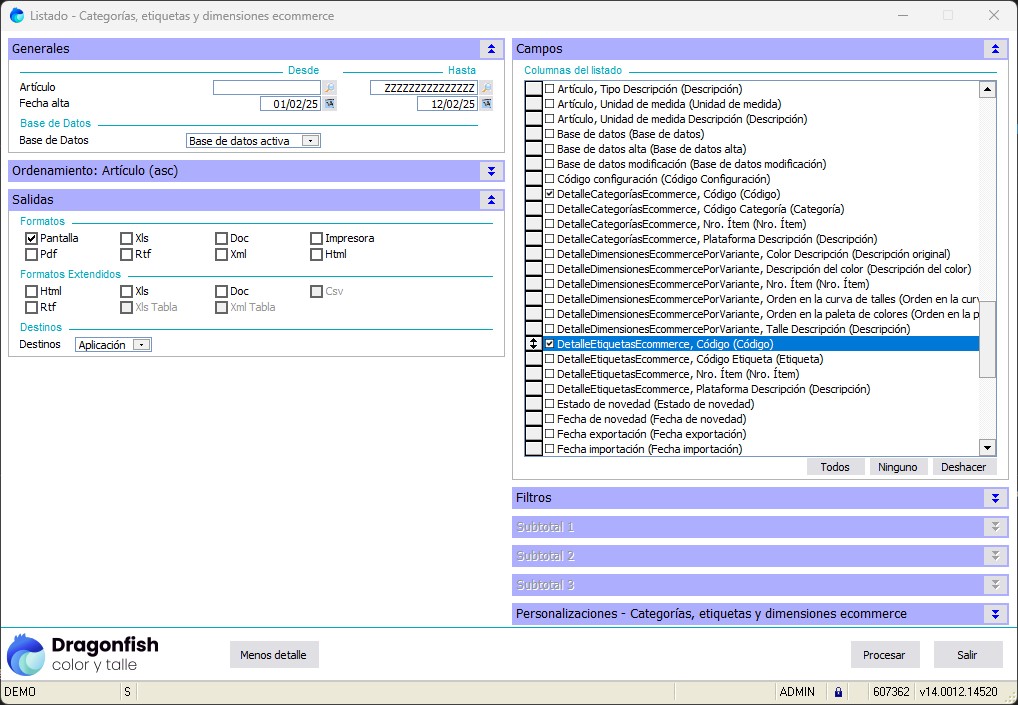Expand the Ordenamiento: Artículo (asc) section
The height and width of the screenshot is (705, 1018).
point(490,171)
